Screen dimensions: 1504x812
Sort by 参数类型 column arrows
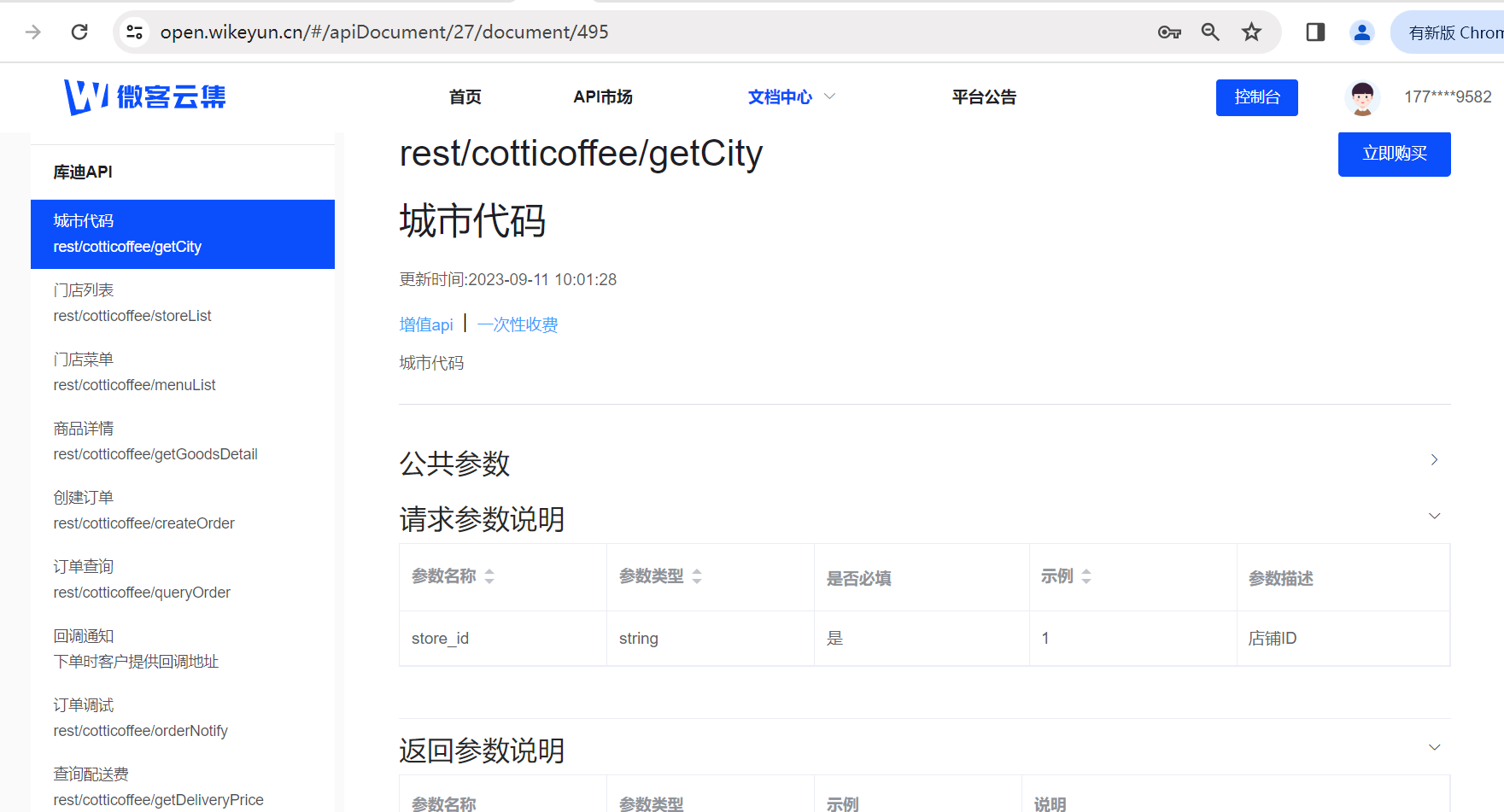click(697, 576)
